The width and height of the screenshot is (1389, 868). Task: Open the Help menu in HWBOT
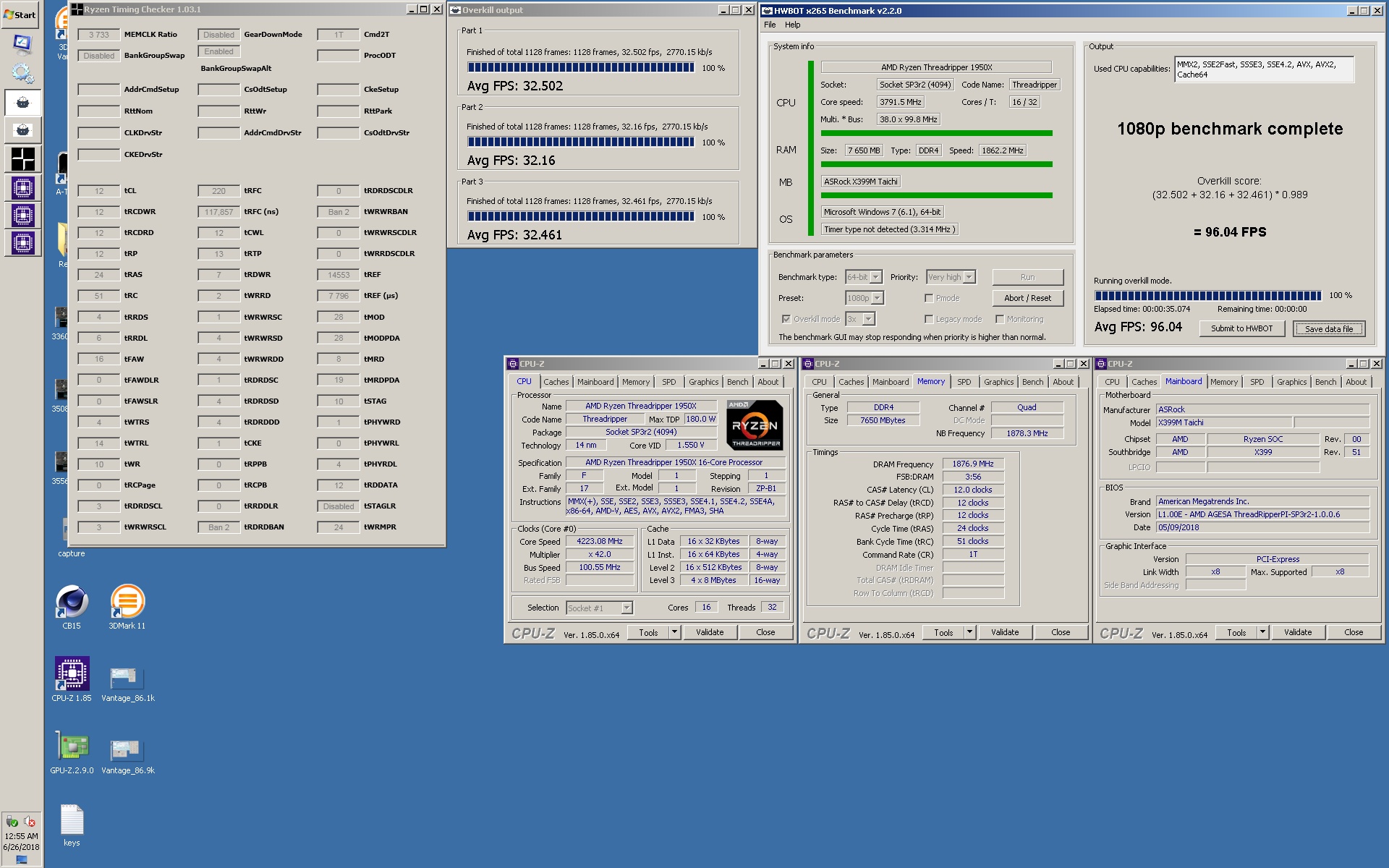coord(793,25)
